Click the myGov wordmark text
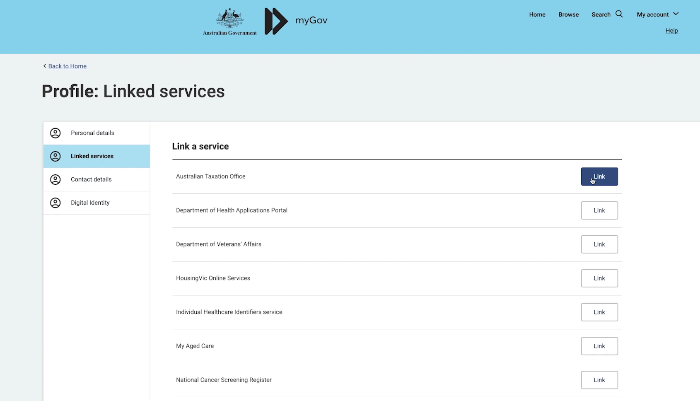The height and width of the screenshot is (401, 700). (311, 21)
